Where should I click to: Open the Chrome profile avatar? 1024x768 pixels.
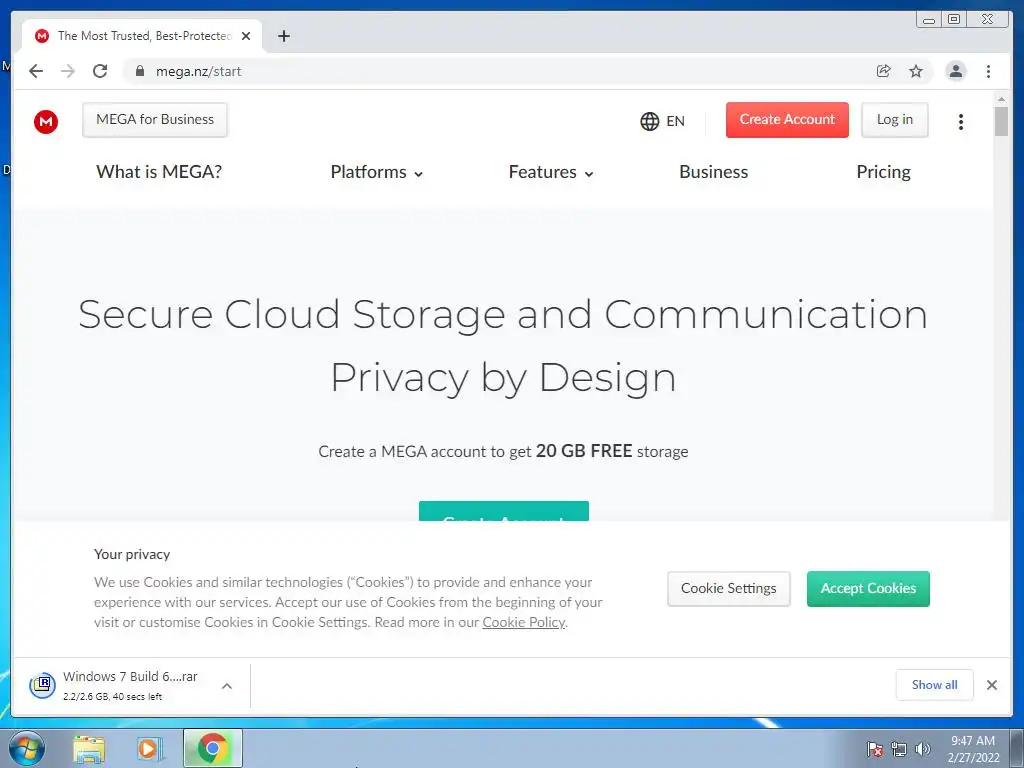[955, 71]
